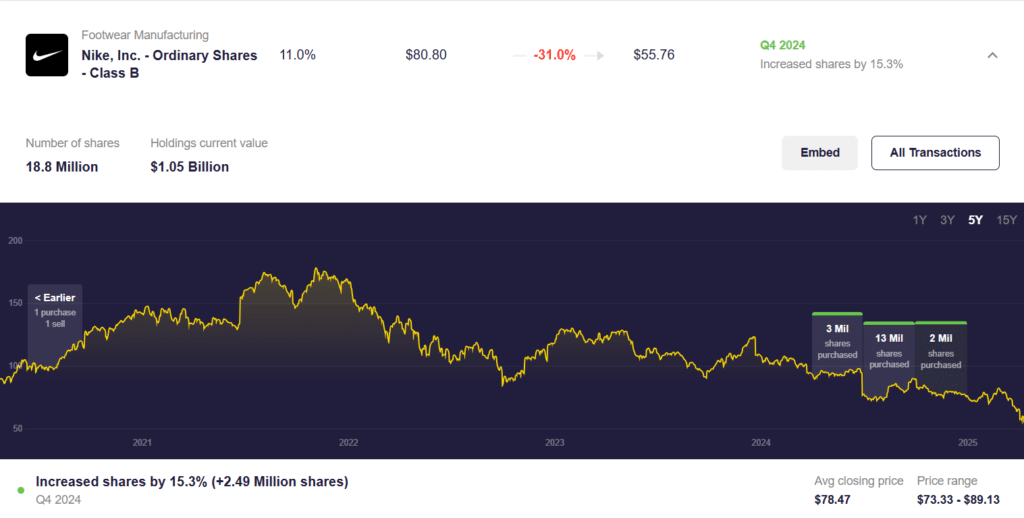The image size is (1024, 518).
Task: Click the 2023 label on chart axis
Action: [555, 442]
